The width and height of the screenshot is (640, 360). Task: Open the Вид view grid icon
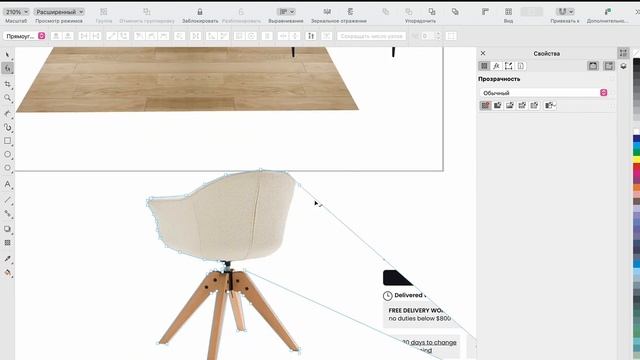[x=508, y=12]
